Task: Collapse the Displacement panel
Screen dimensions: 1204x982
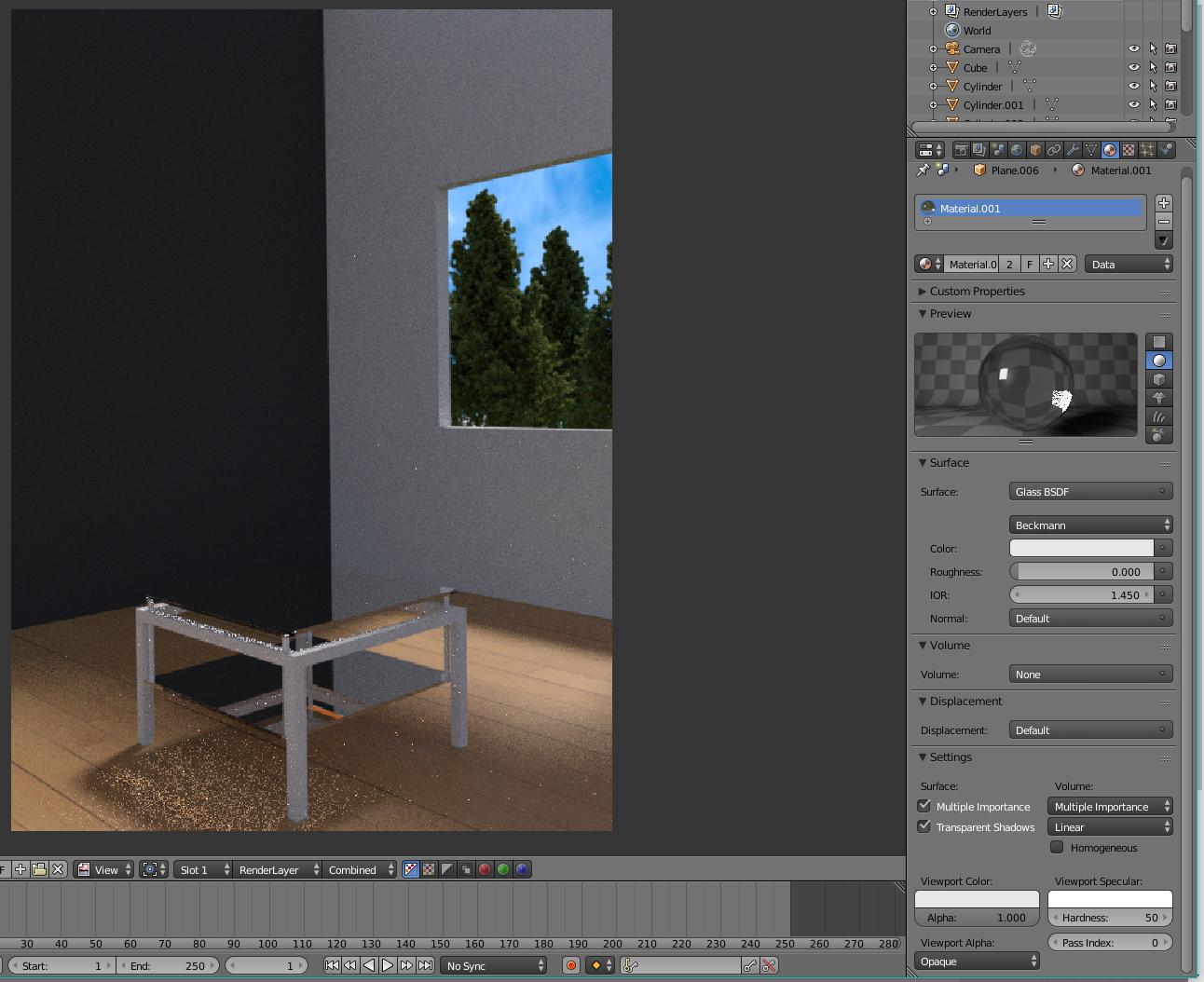Action: coord(924,702)
